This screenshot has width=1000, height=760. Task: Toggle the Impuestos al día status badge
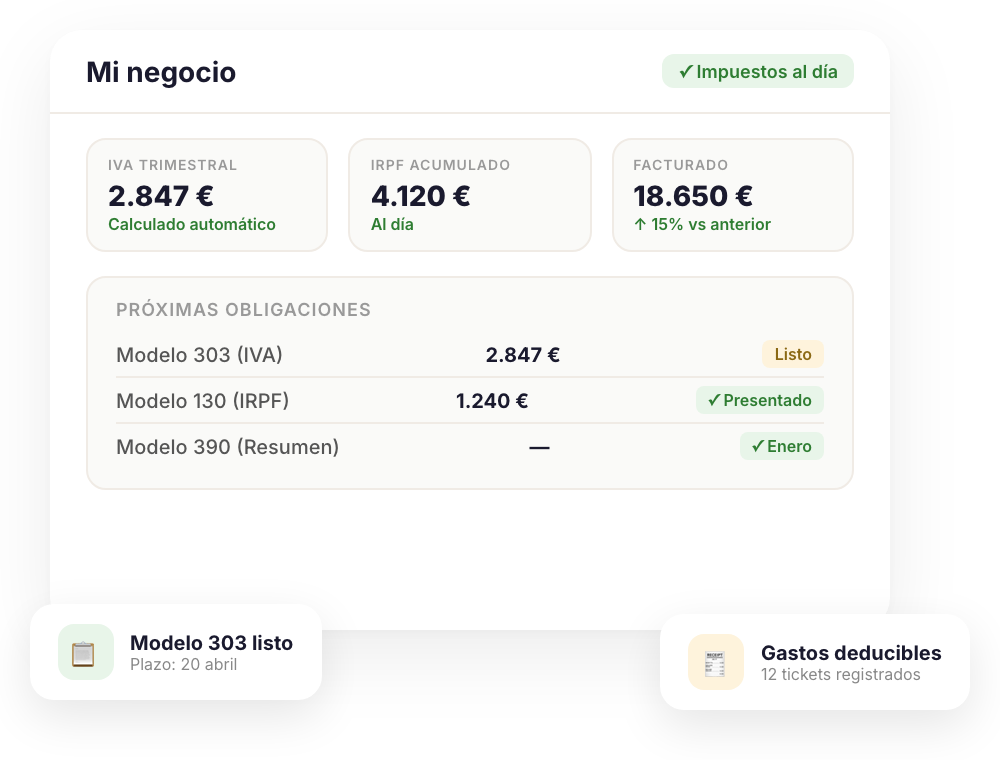(x=757, y=71)
